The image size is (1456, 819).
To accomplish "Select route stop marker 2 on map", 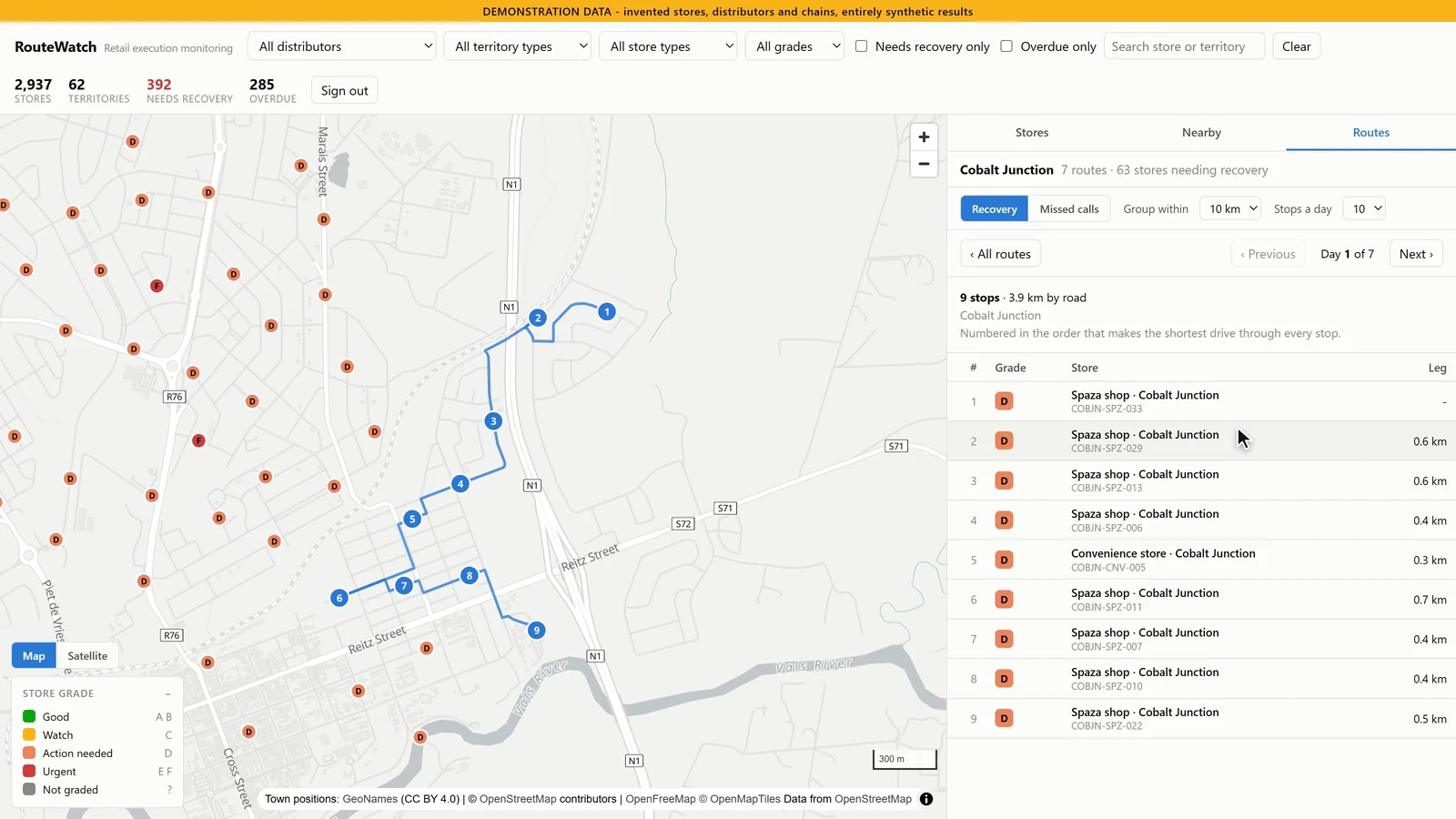I will pyautogui.click(x=538, y=318).
